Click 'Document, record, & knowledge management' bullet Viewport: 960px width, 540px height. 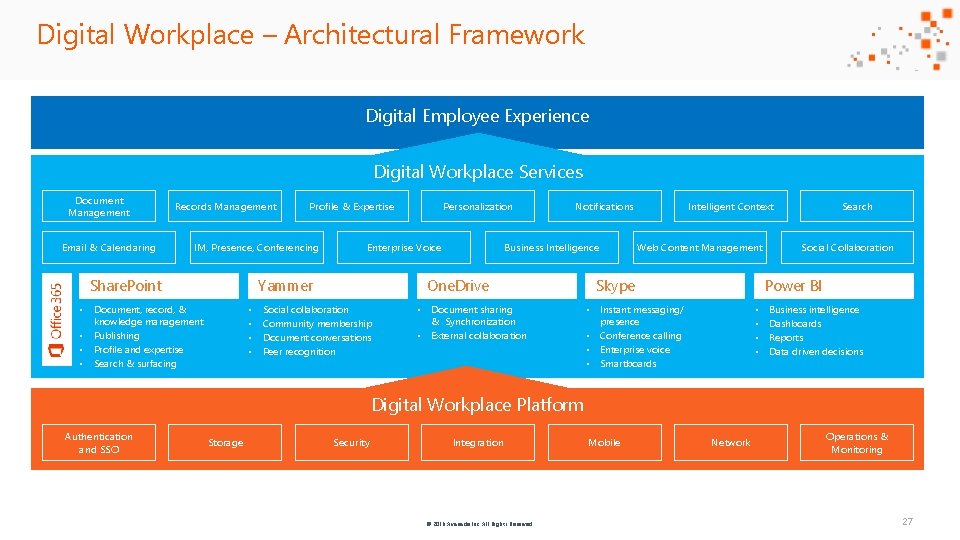[149, 316]
